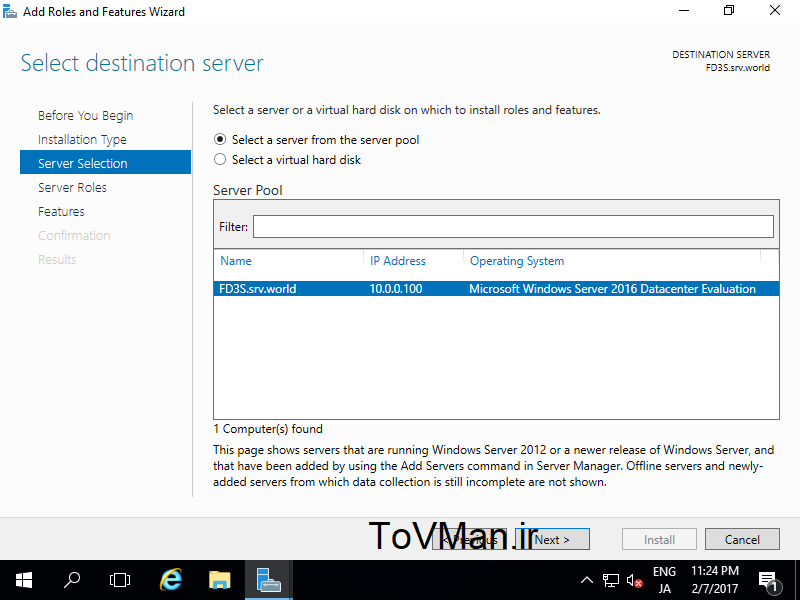Viewport: 800px width, 600px height.
Task: Go to Before You Begin step
Action: point(85,116)
